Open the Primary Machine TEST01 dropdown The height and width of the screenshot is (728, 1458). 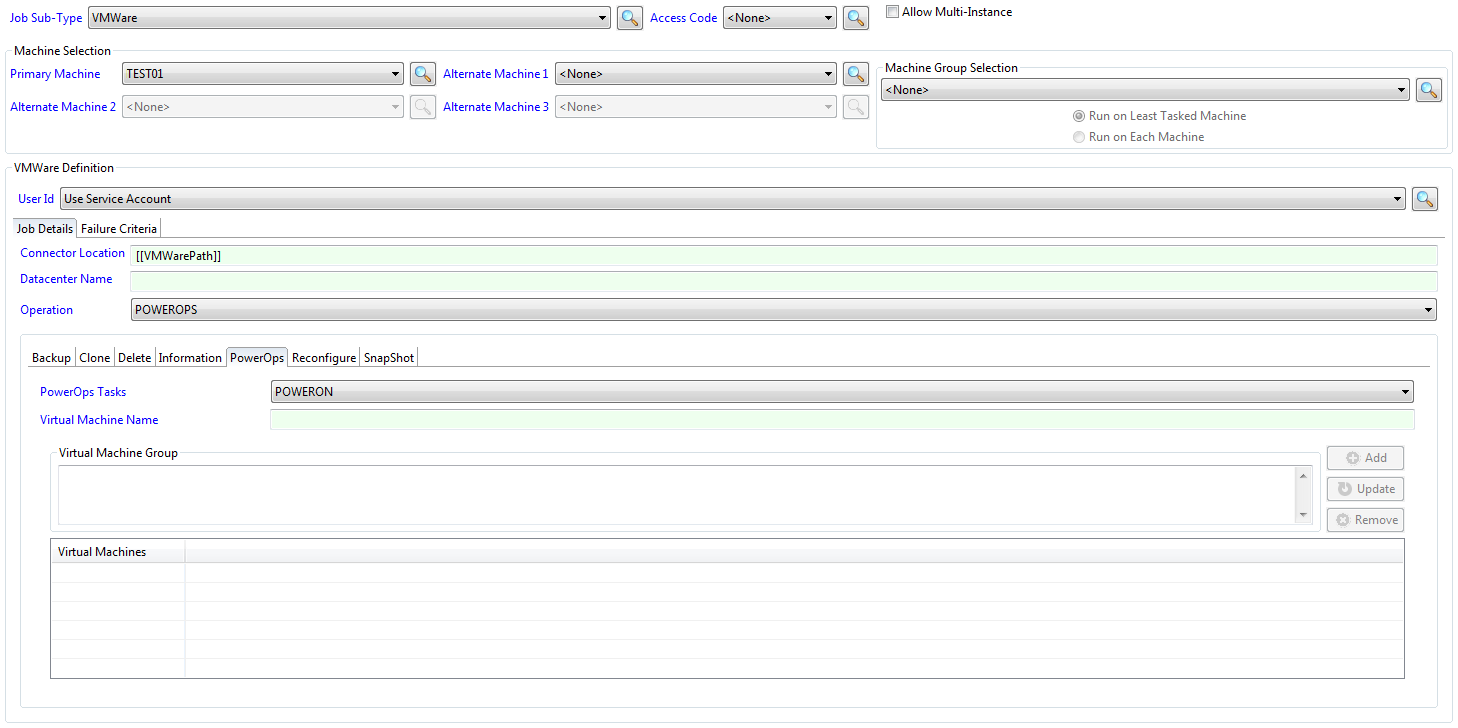pos(263,74)
